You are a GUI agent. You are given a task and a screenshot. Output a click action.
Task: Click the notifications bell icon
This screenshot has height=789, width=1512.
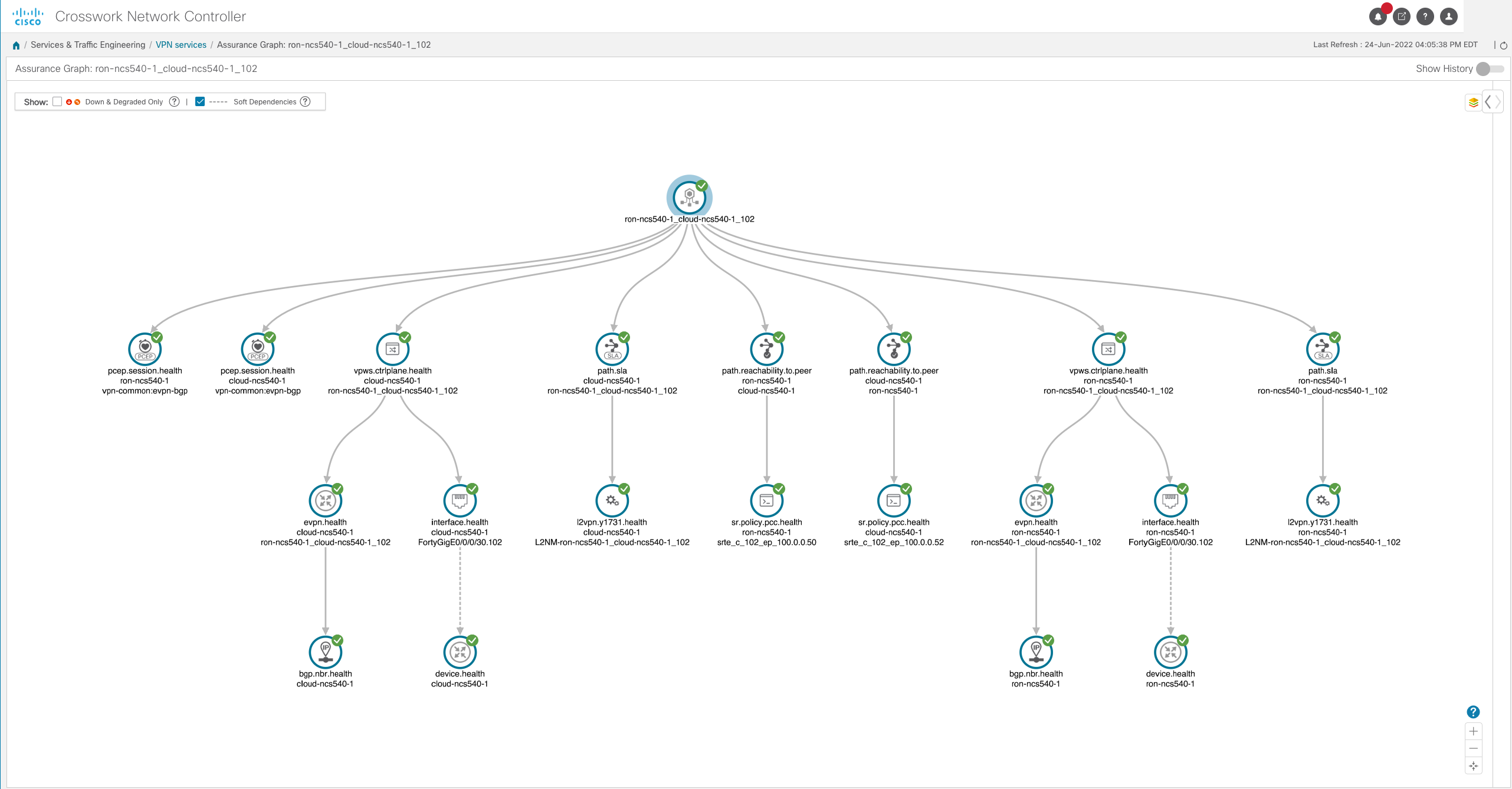pyautogui.click(x=1377, y=17)
